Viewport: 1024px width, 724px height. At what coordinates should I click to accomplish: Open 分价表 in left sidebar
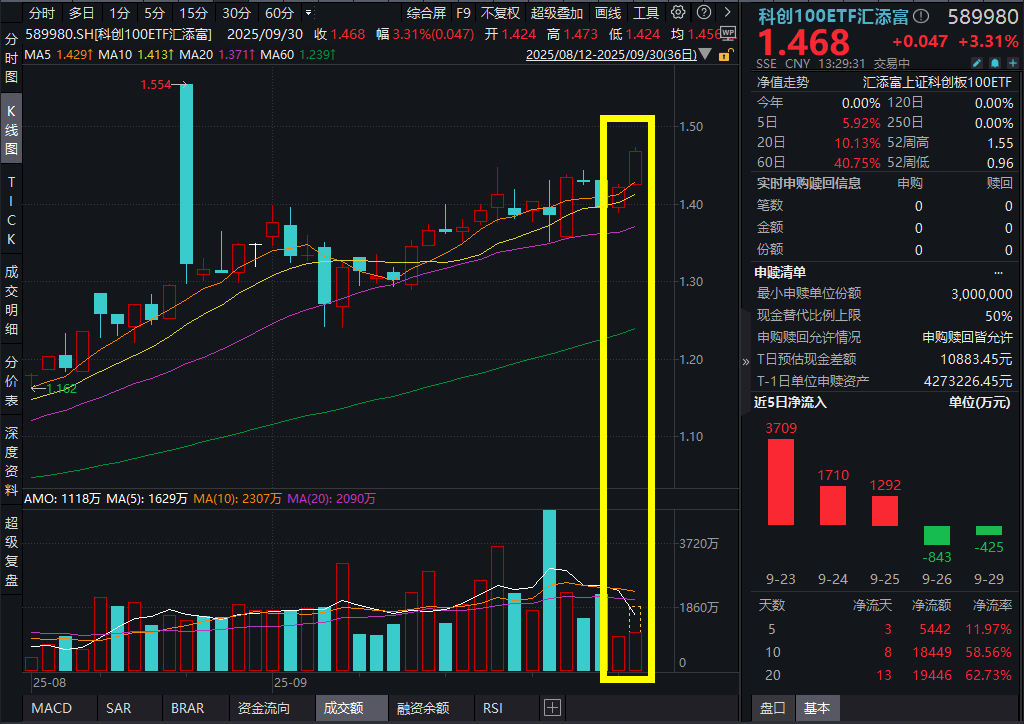point(11,381)
